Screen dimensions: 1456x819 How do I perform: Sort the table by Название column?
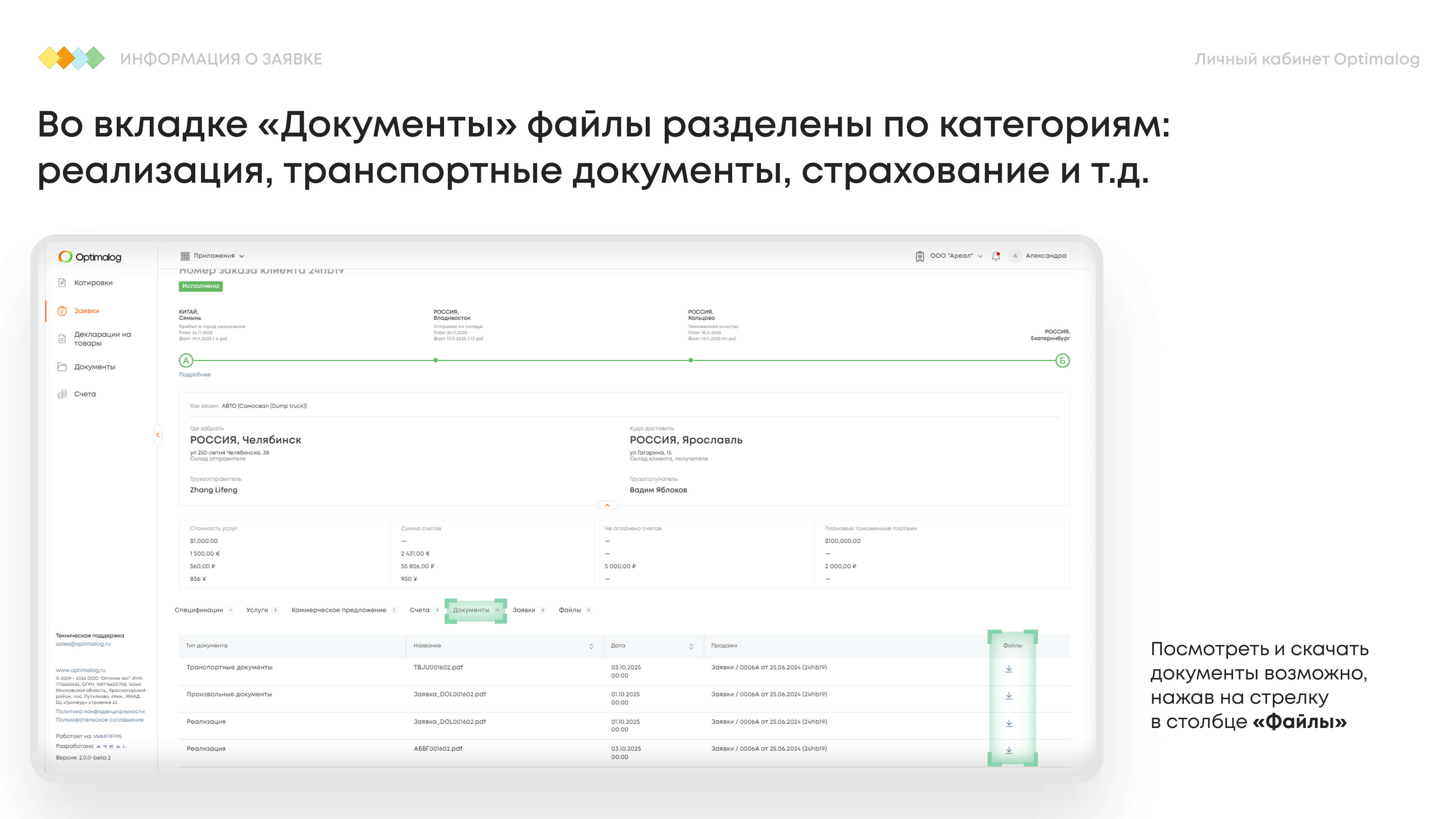(591, 646)
